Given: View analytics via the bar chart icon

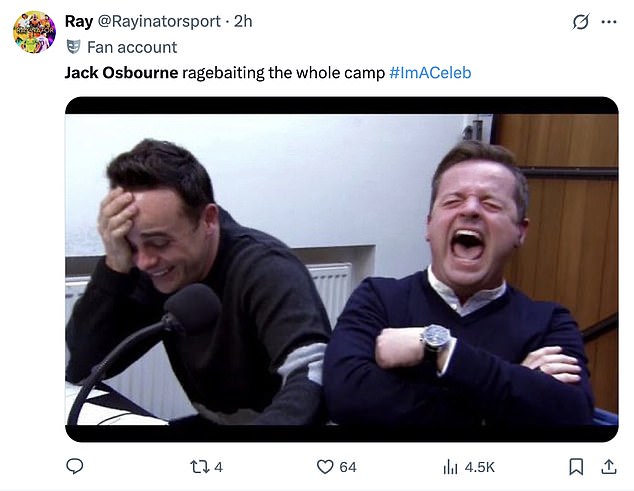Looking at the screenshot, I should pos(449,466).
